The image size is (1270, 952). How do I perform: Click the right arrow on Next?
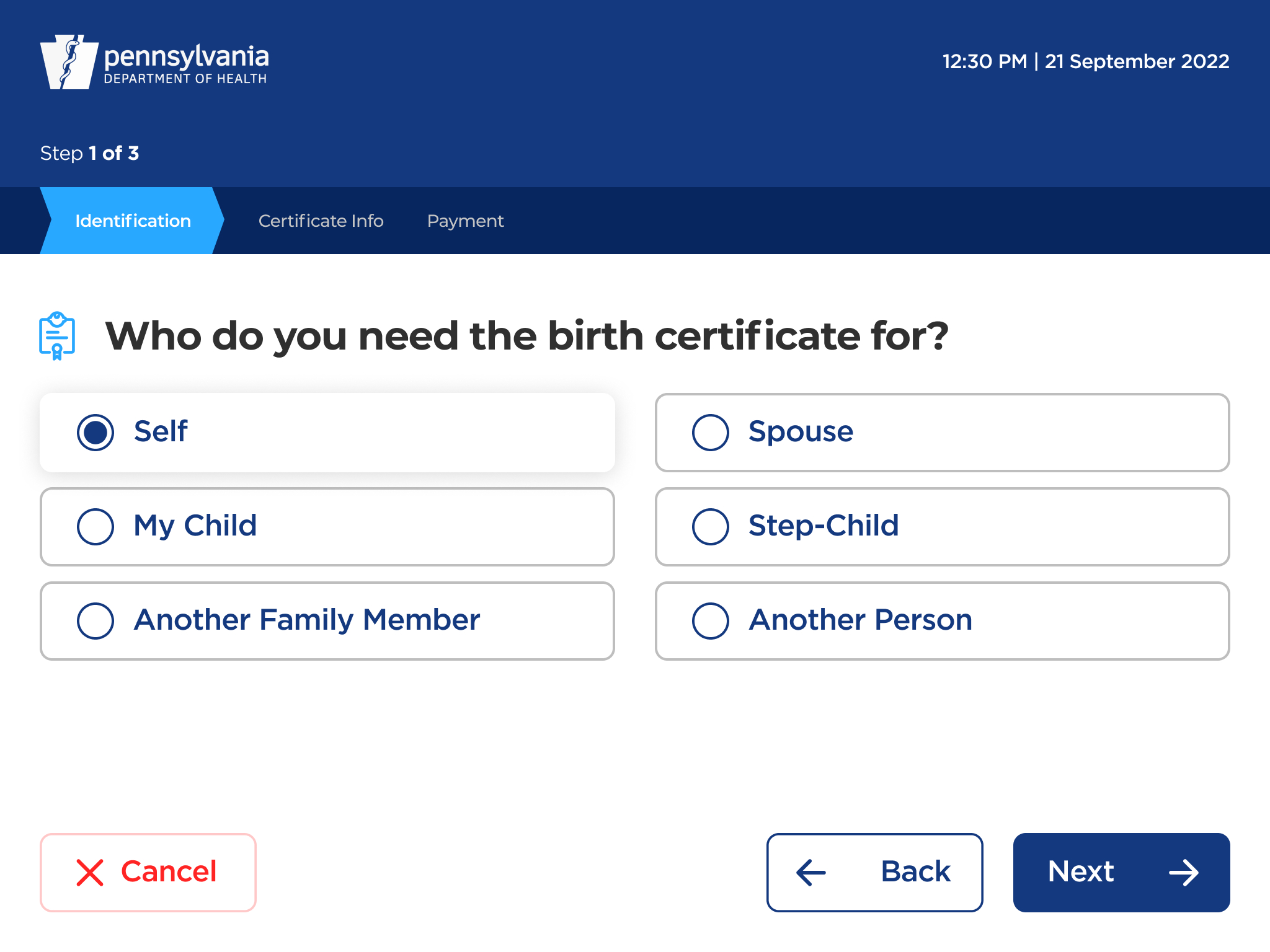click(x=1183, y=873)
